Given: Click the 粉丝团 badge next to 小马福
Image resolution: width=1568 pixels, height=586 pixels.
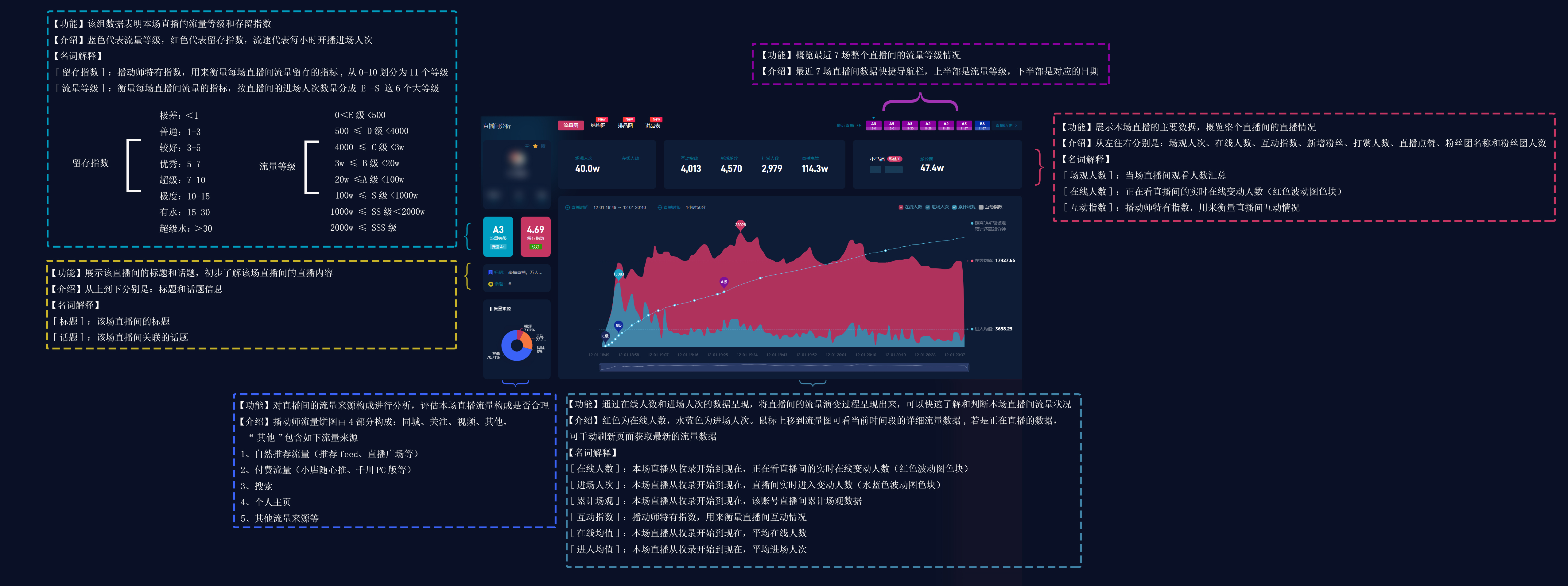Looking at the screenshot, I should click(894, 159).
